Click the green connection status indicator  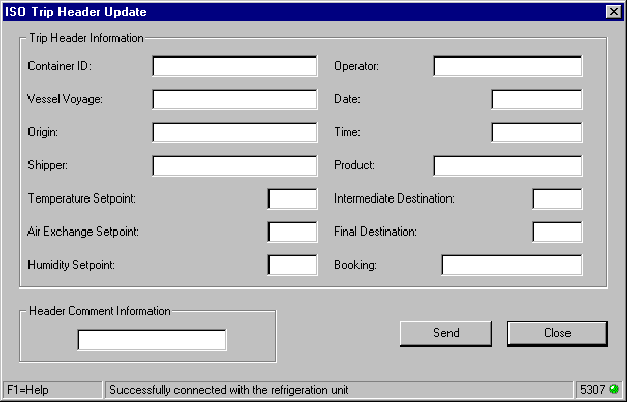point(613,389)
